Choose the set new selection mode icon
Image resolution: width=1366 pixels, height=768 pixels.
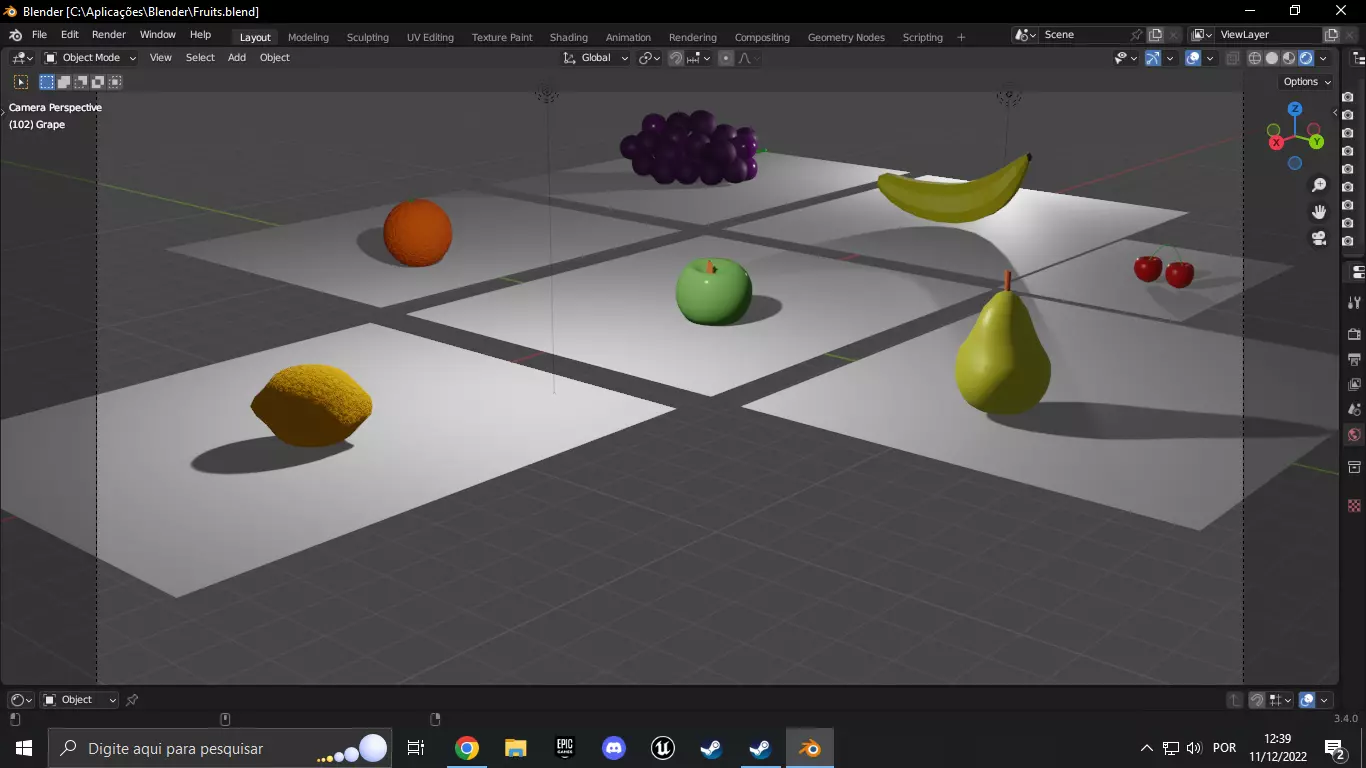[47, 82]
